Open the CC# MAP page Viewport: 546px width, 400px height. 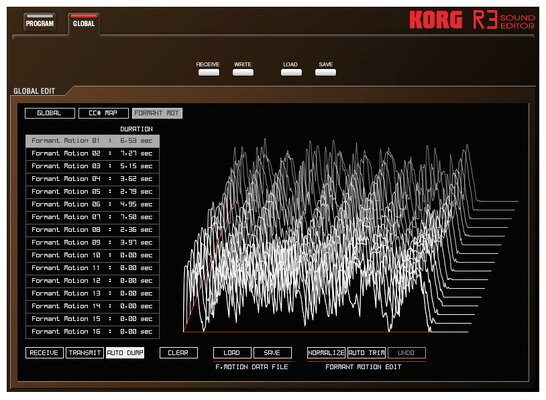(x=103, y=113)
